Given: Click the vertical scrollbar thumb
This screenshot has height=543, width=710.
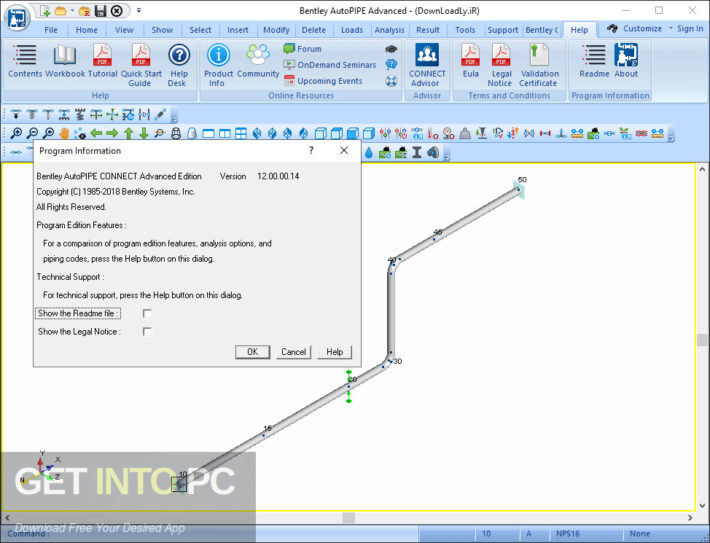Looking at the screenshot, I should [702, 340].
